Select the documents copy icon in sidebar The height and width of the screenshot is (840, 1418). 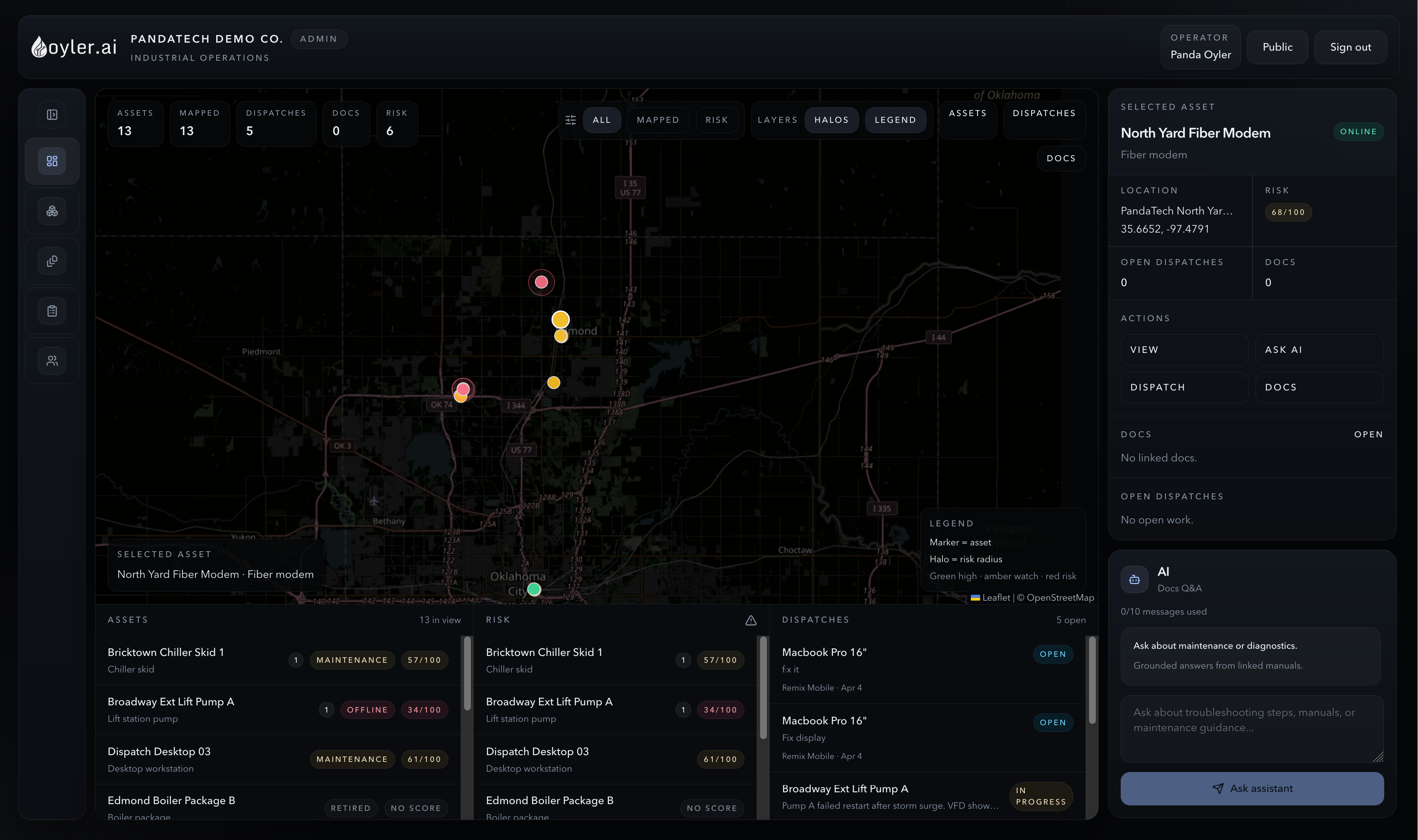pyautogui.click(x=52, y=260)
